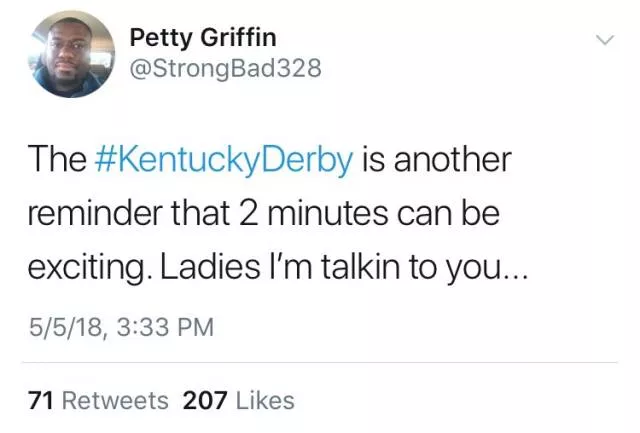The image size is (640, 433).
Task: Open the tweet options chevron menu
Action: [x=603, y=41]
